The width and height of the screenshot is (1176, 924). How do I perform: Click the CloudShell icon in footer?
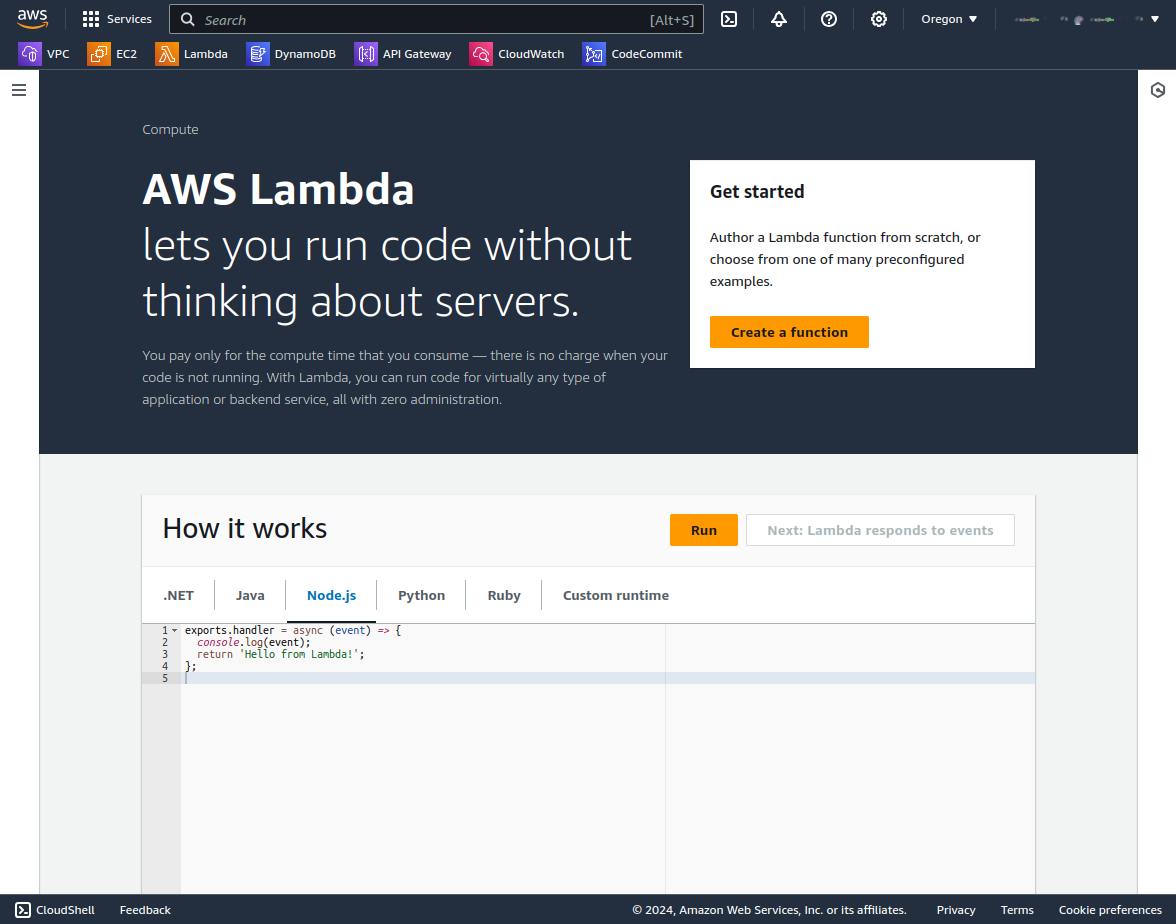23,910
